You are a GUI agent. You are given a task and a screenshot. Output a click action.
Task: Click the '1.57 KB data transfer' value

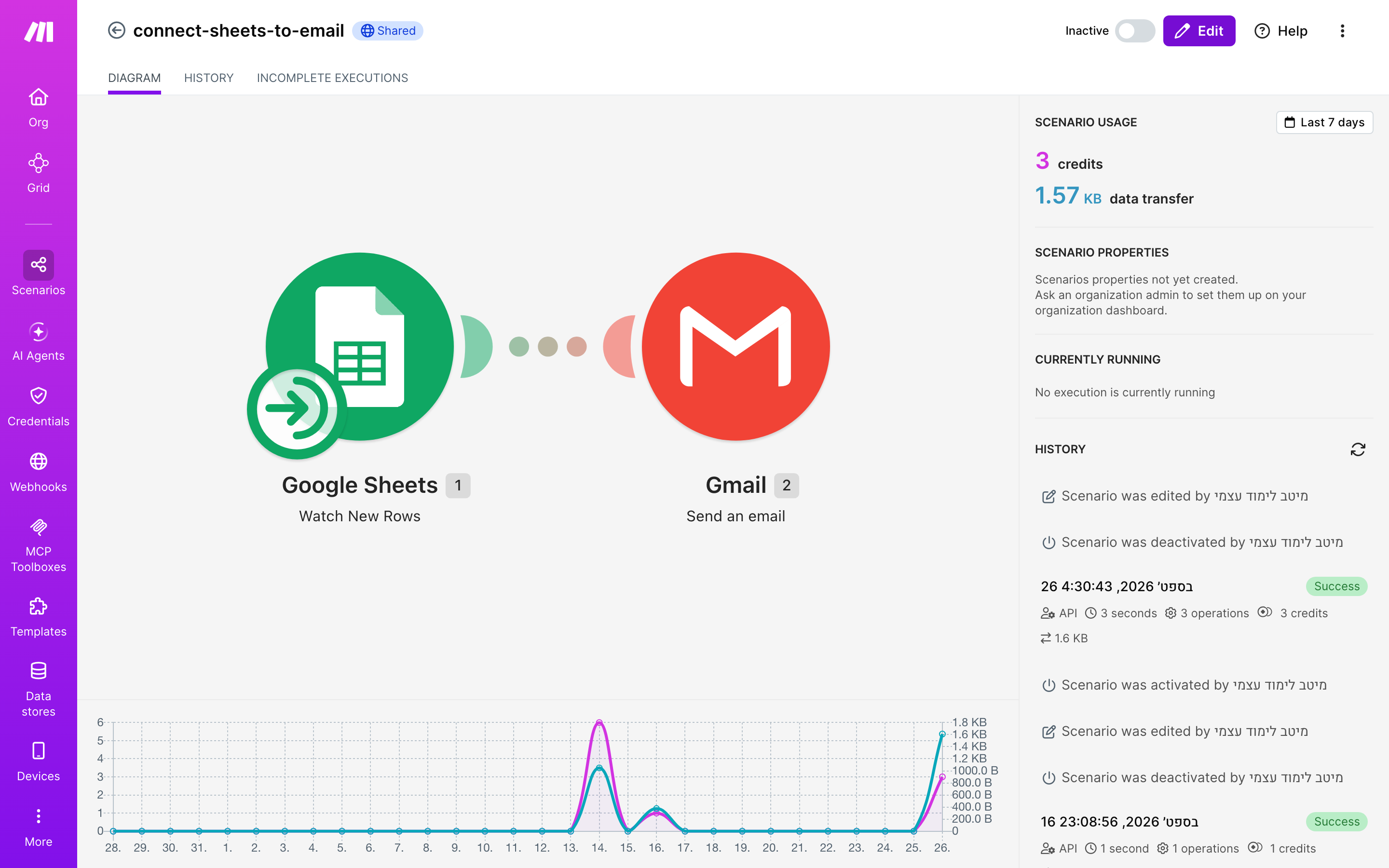pos(1114,196)
